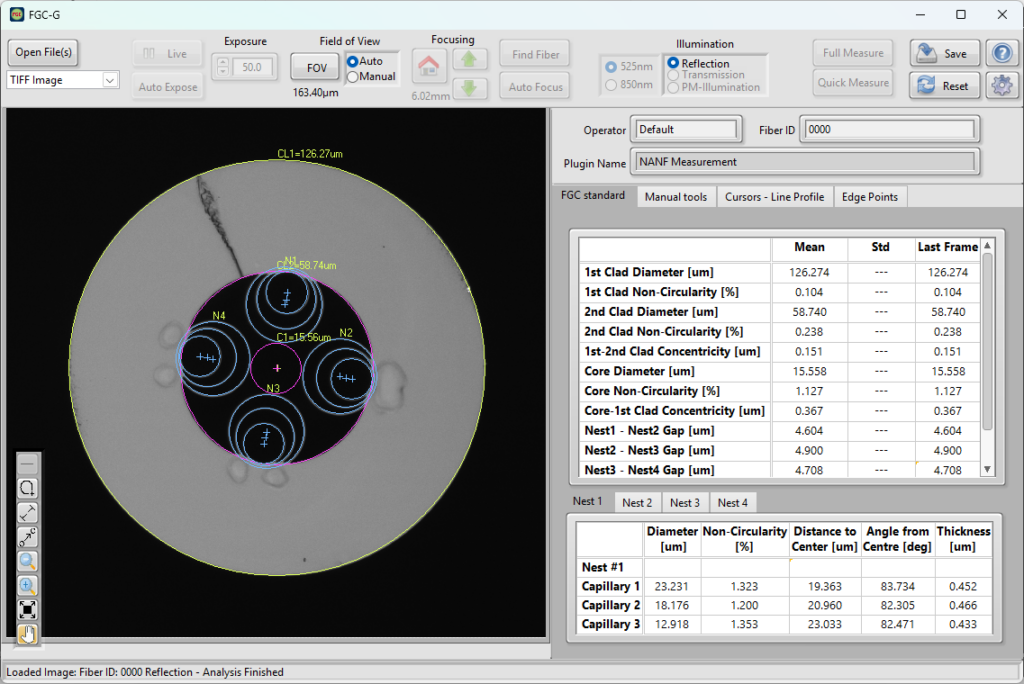
Task: Click the fit-to-screen expand icon
Action: click(x=27, y=610)
